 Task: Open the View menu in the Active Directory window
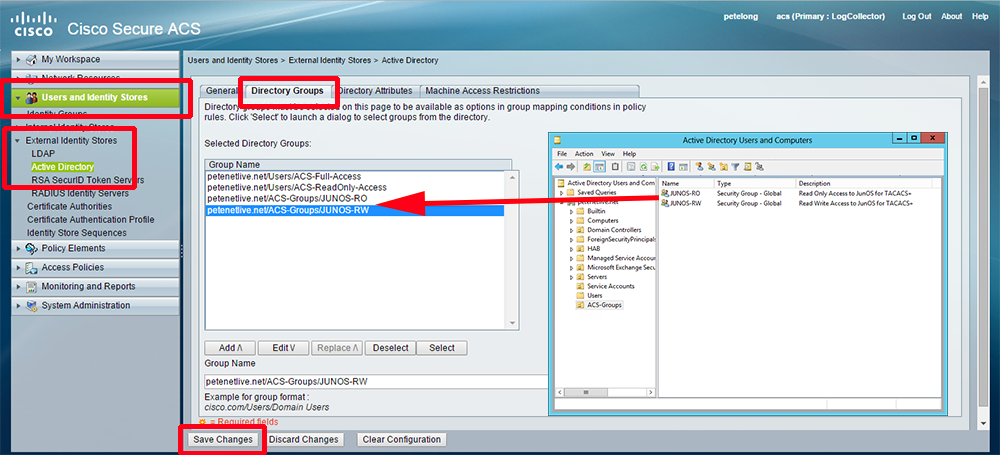pos(608,154)
